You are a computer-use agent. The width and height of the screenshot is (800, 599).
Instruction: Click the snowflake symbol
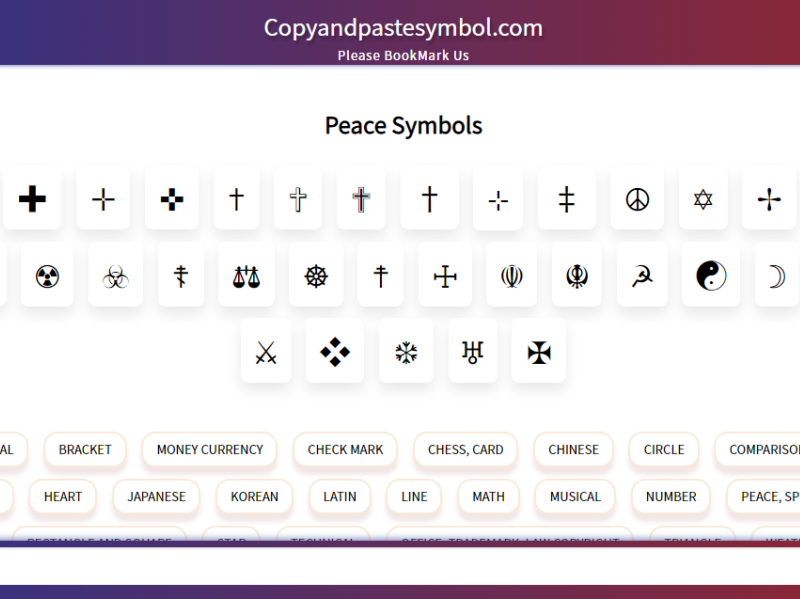406,351
